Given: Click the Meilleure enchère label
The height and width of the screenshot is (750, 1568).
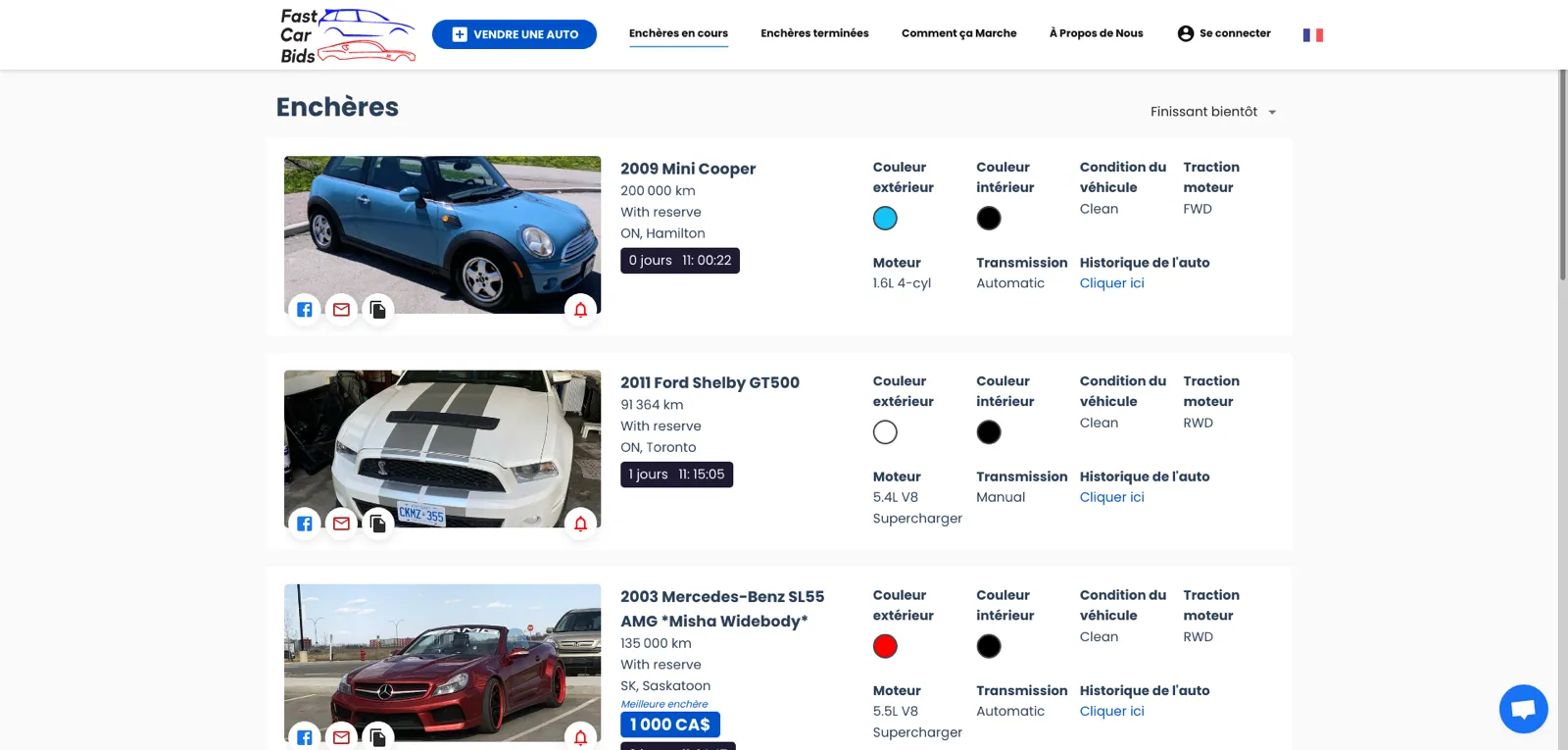Looking at the screenshot, I should pyautogui.click(x=664, y=704).
